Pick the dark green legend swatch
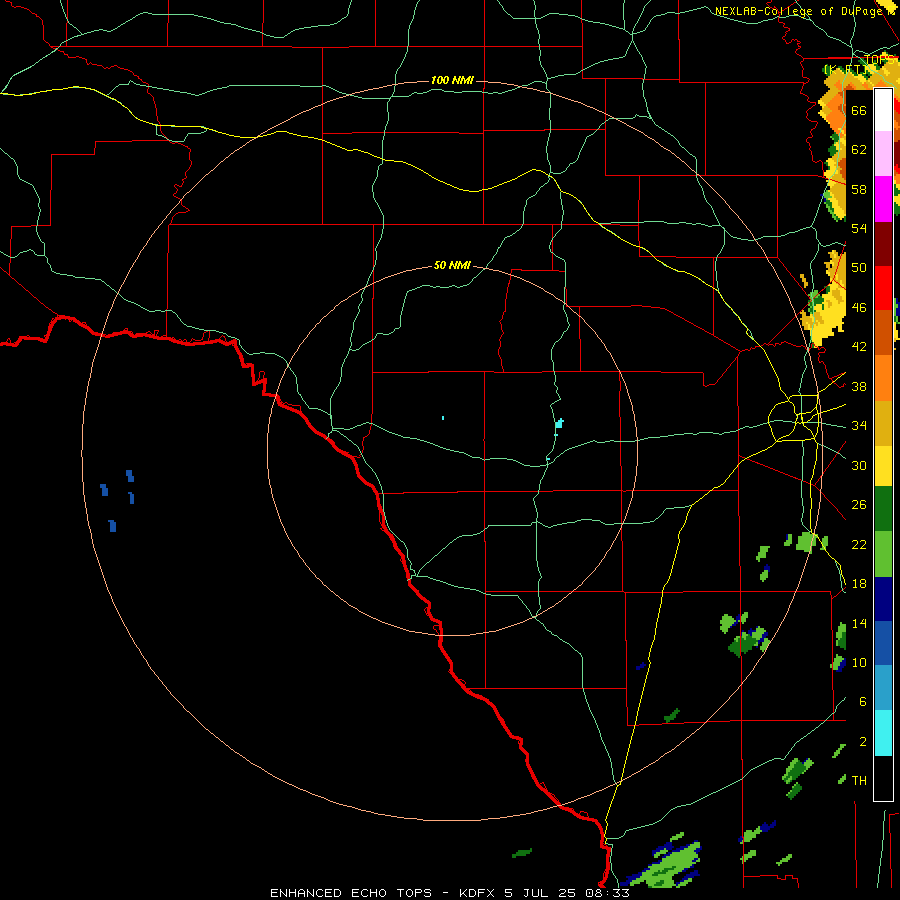 (x=883, y=509)
